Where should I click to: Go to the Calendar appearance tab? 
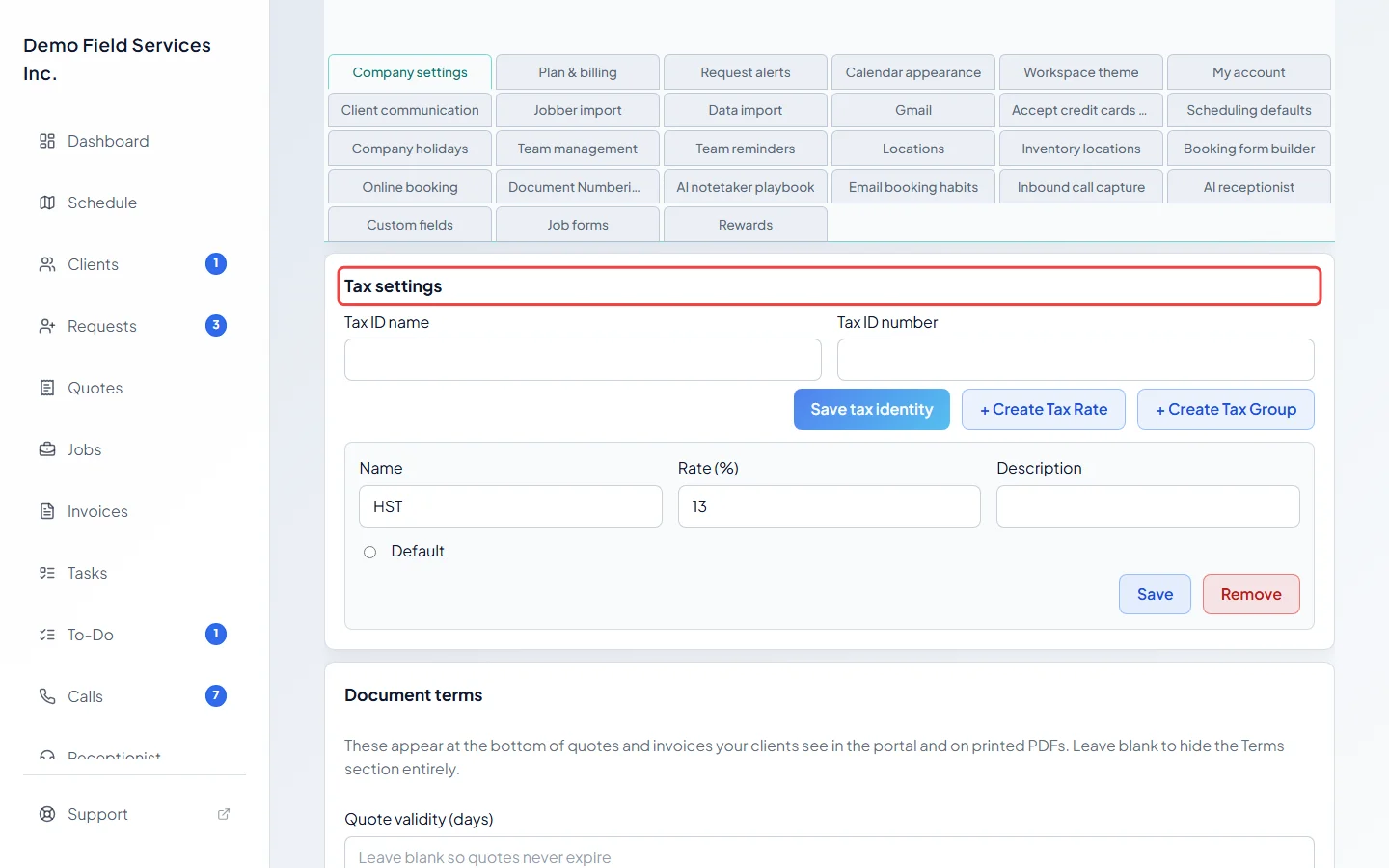tap(913, 72)
